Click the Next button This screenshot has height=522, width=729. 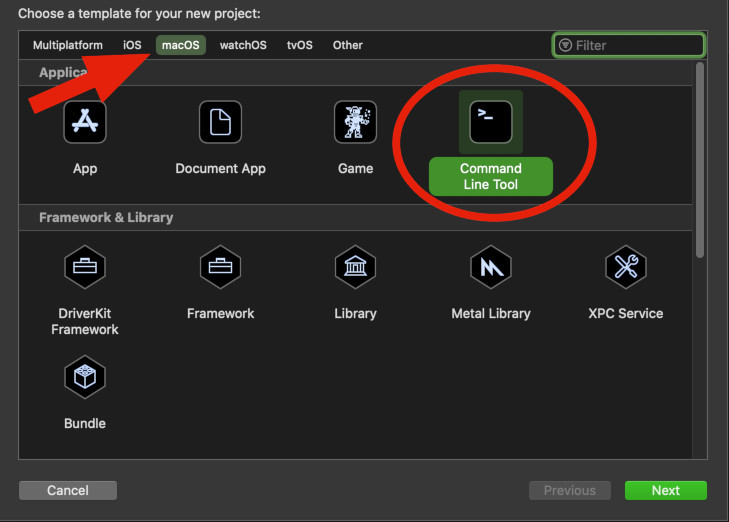(666, 490)
